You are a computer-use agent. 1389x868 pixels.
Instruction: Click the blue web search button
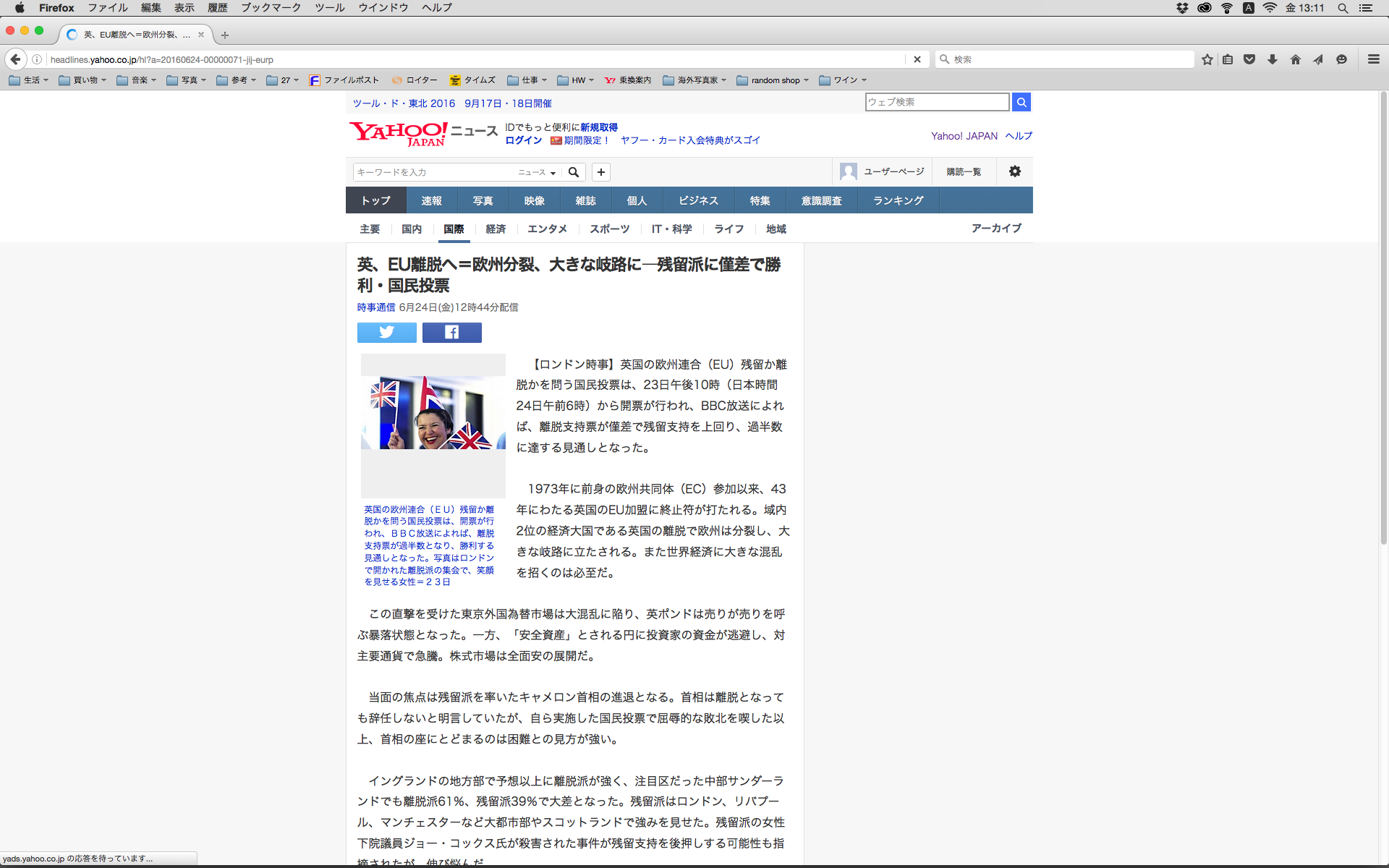pyautogui.click(x=1021, y=102)
